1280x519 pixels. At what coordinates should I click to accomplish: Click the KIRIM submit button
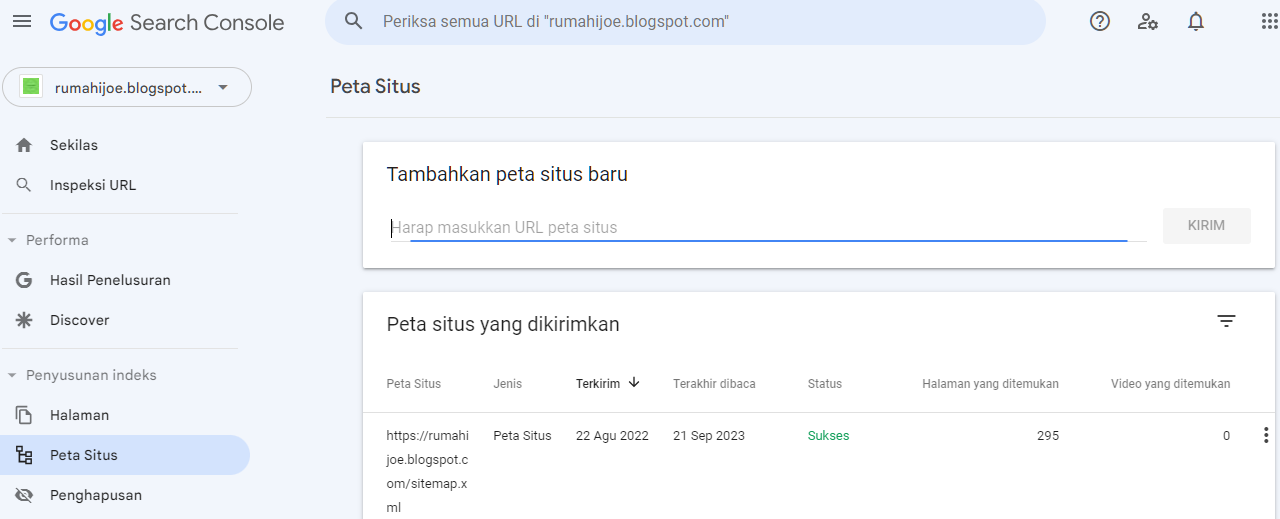[x=1206, y=225]
